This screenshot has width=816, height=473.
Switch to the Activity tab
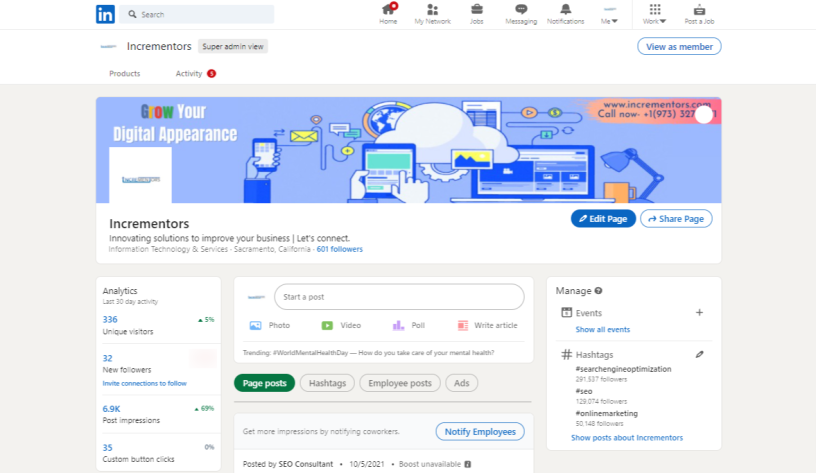point(189,73)
